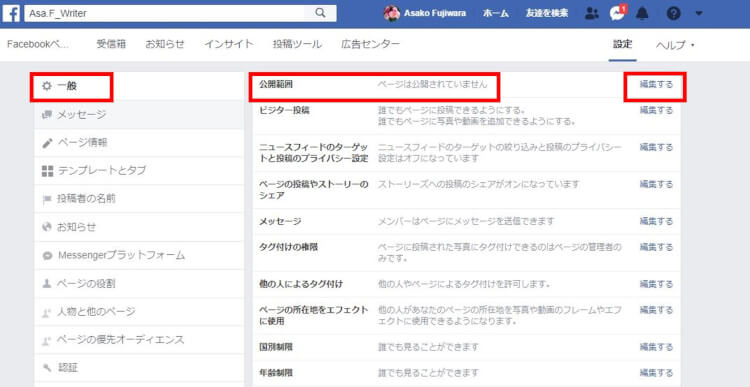Viewport: 750px width, 387px height.
Task: Select 認証 in sidebar
Action: click(x=139, y=368)
